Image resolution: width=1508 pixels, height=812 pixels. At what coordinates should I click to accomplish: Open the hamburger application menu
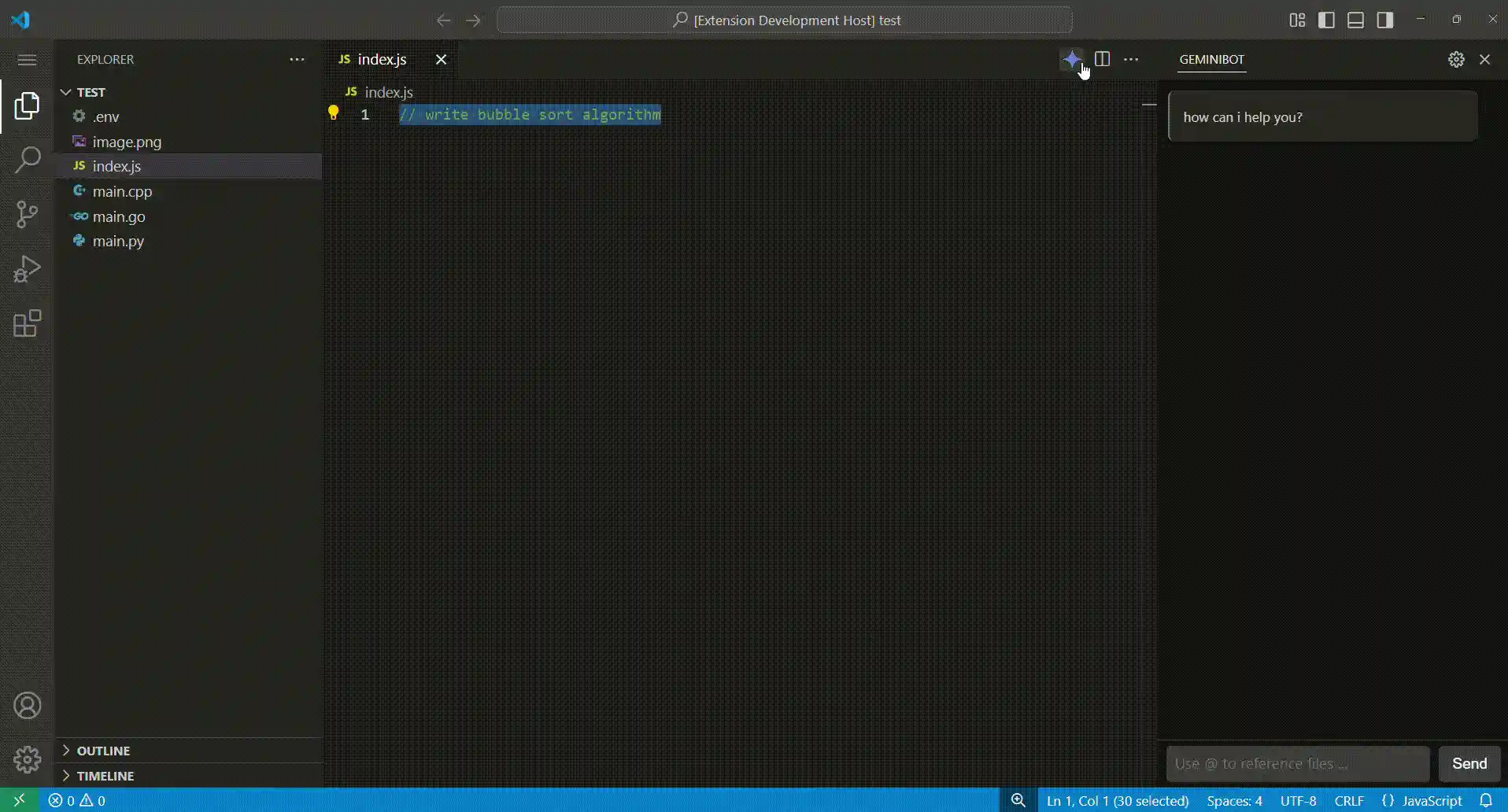tap(27, 60)
